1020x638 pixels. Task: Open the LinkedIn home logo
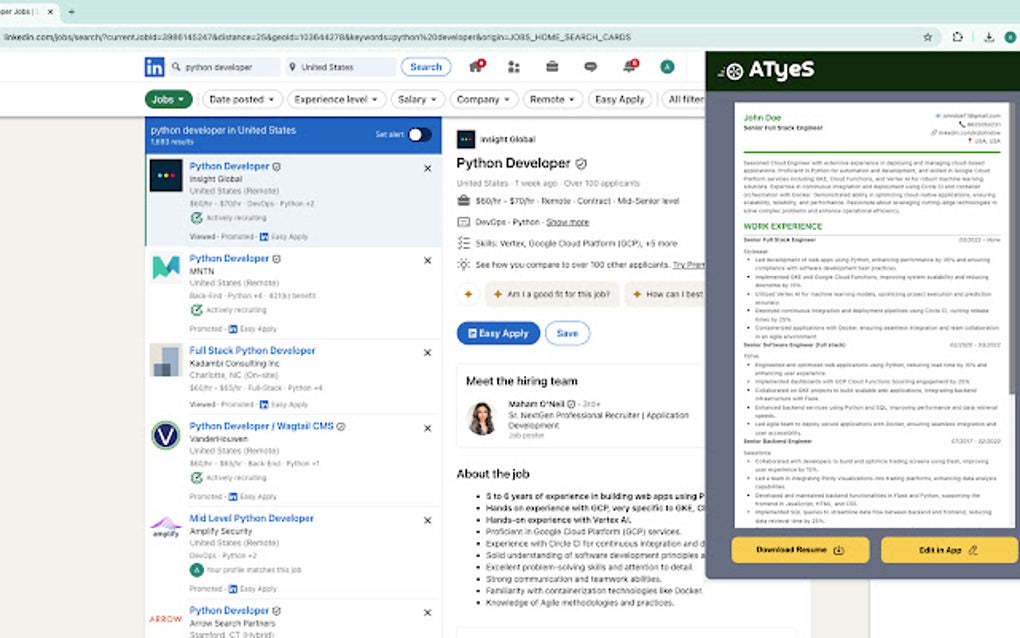click(154, 67)
